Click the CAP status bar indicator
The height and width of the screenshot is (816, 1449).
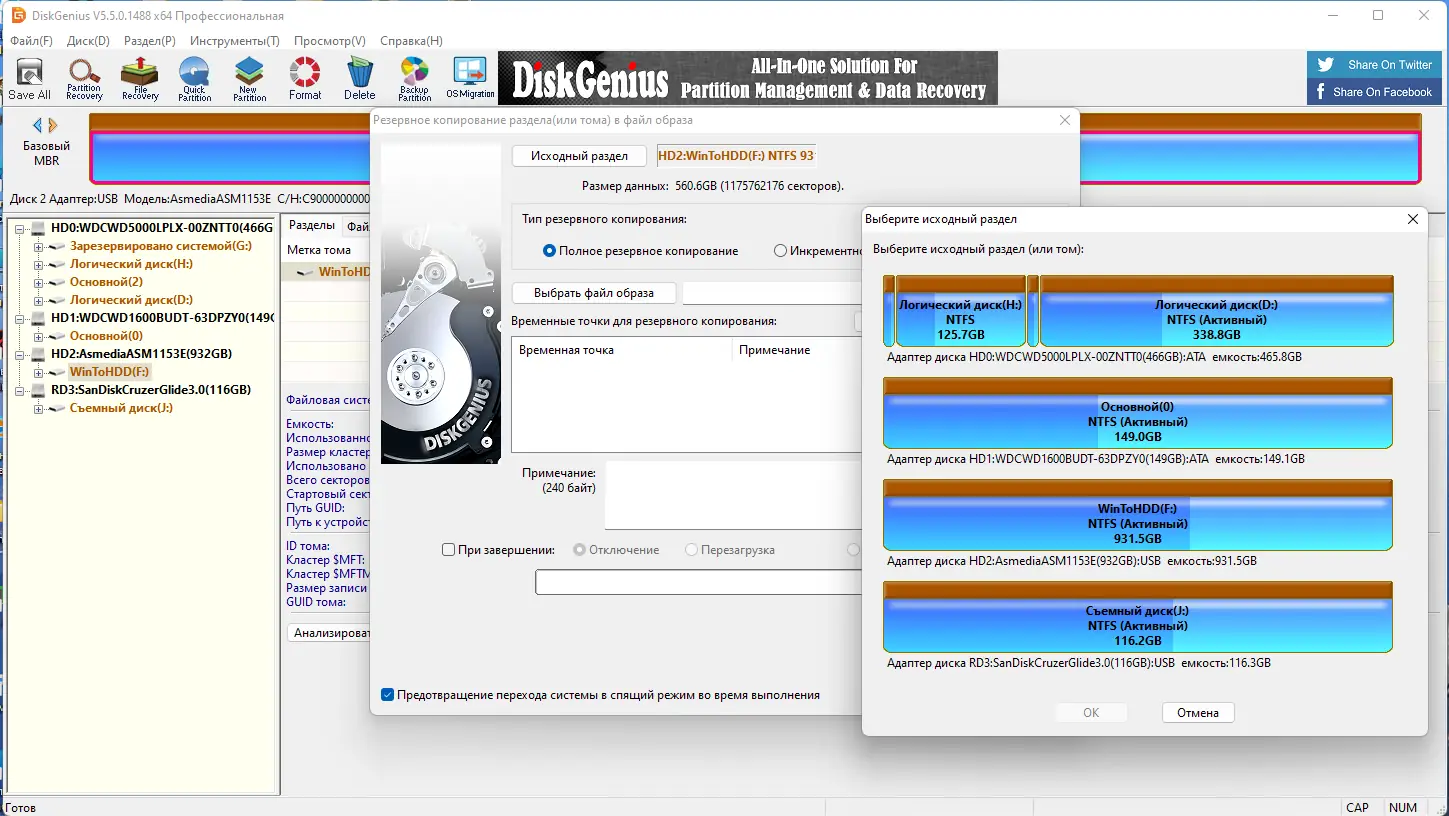tap(1357, 807)
